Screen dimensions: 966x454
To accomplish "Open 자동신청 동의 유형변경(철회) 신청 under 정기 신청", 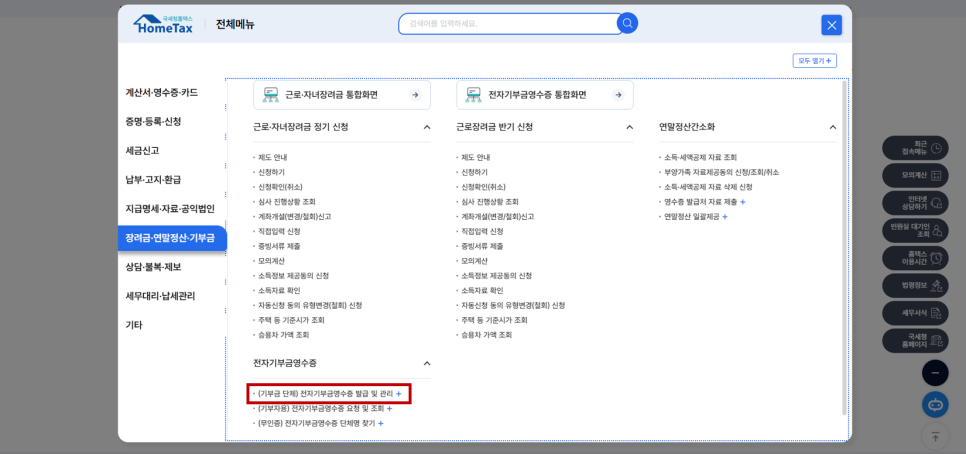I will pos(310,306).
